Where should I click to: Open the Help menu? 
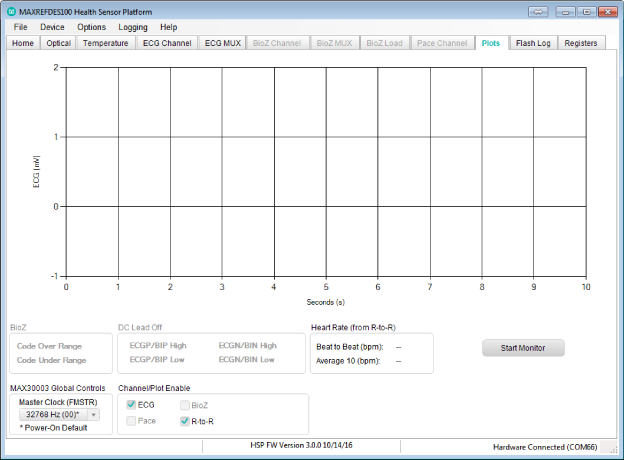coord(169,27)
